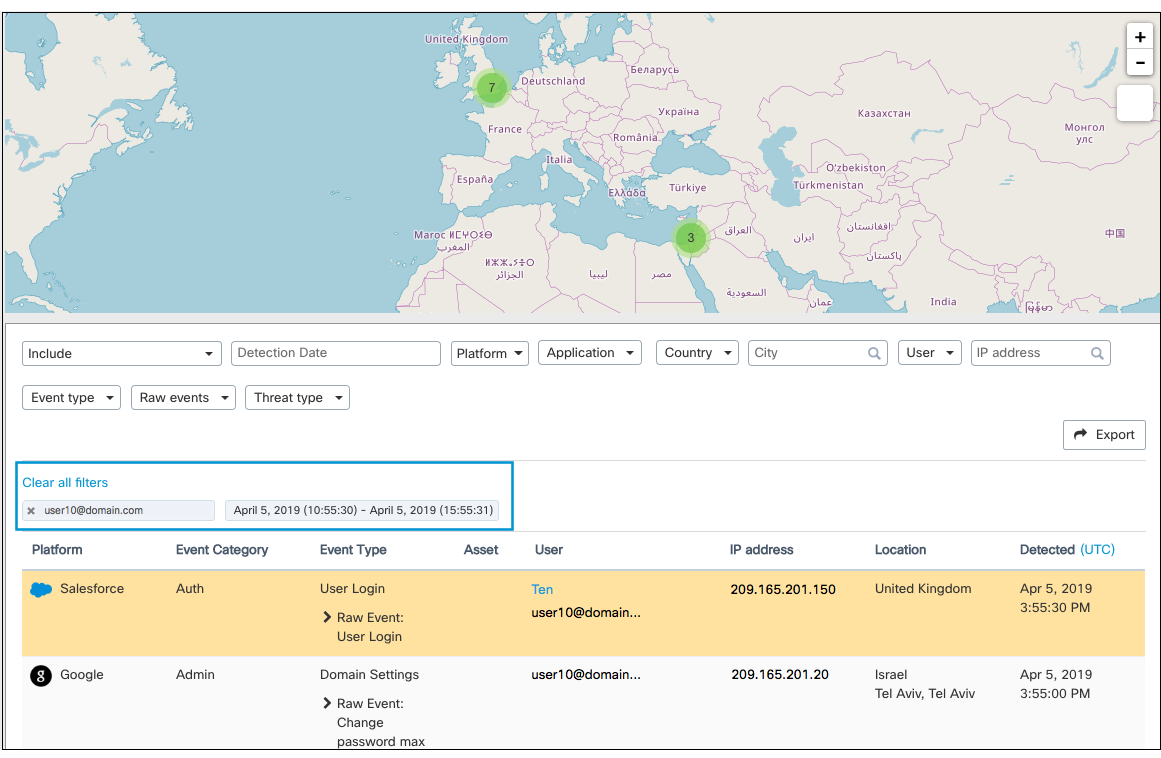The height and width of the screenshot is (758, 1161).
Task: Click the Detection Date input field
Action: (335, 353)
